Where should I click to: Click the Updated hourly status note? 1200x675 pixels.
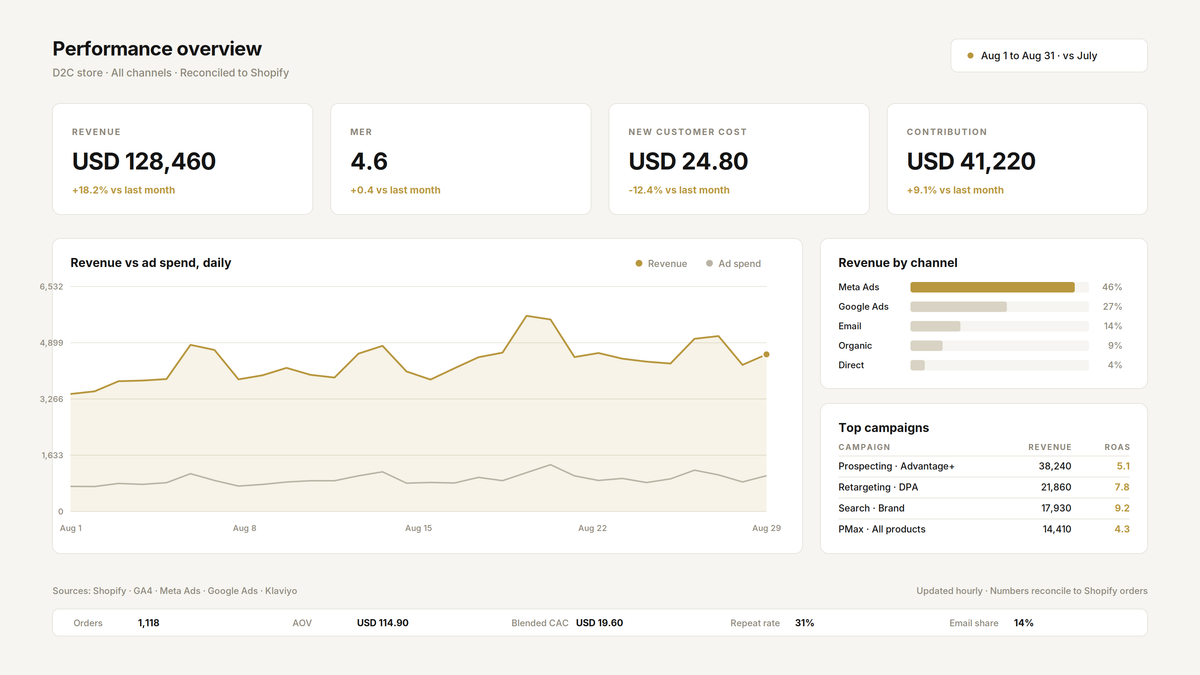pyautogui.click(x=1032, y=591)
